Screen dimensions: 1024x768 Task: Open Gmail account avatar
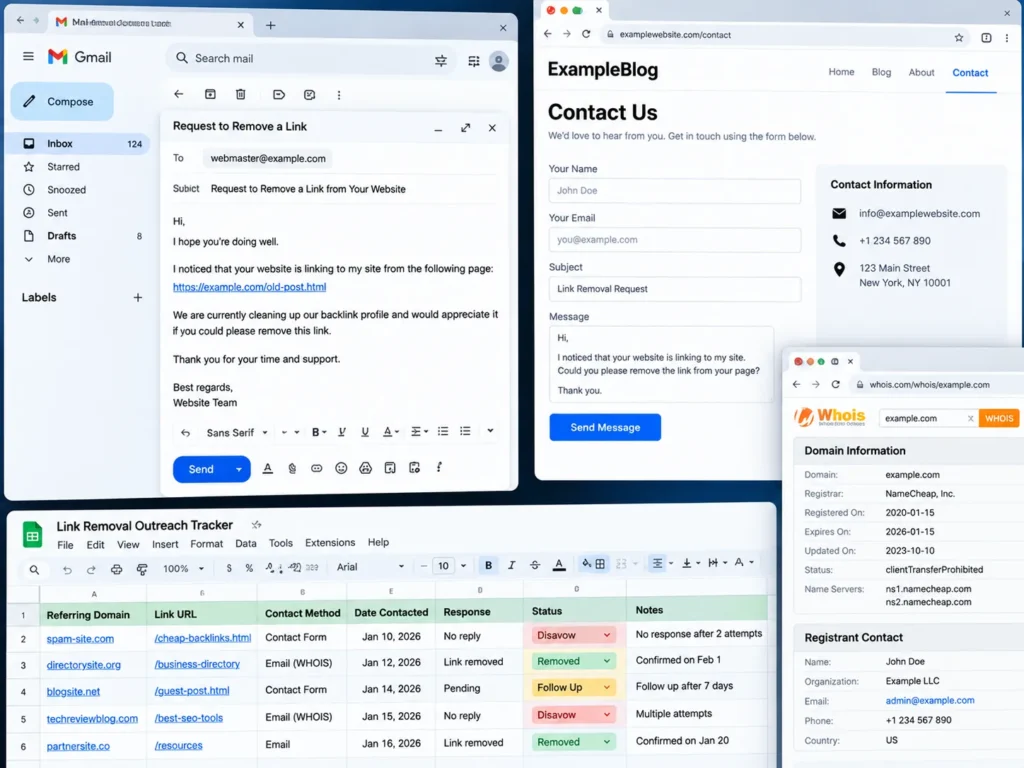click(499, 61)
